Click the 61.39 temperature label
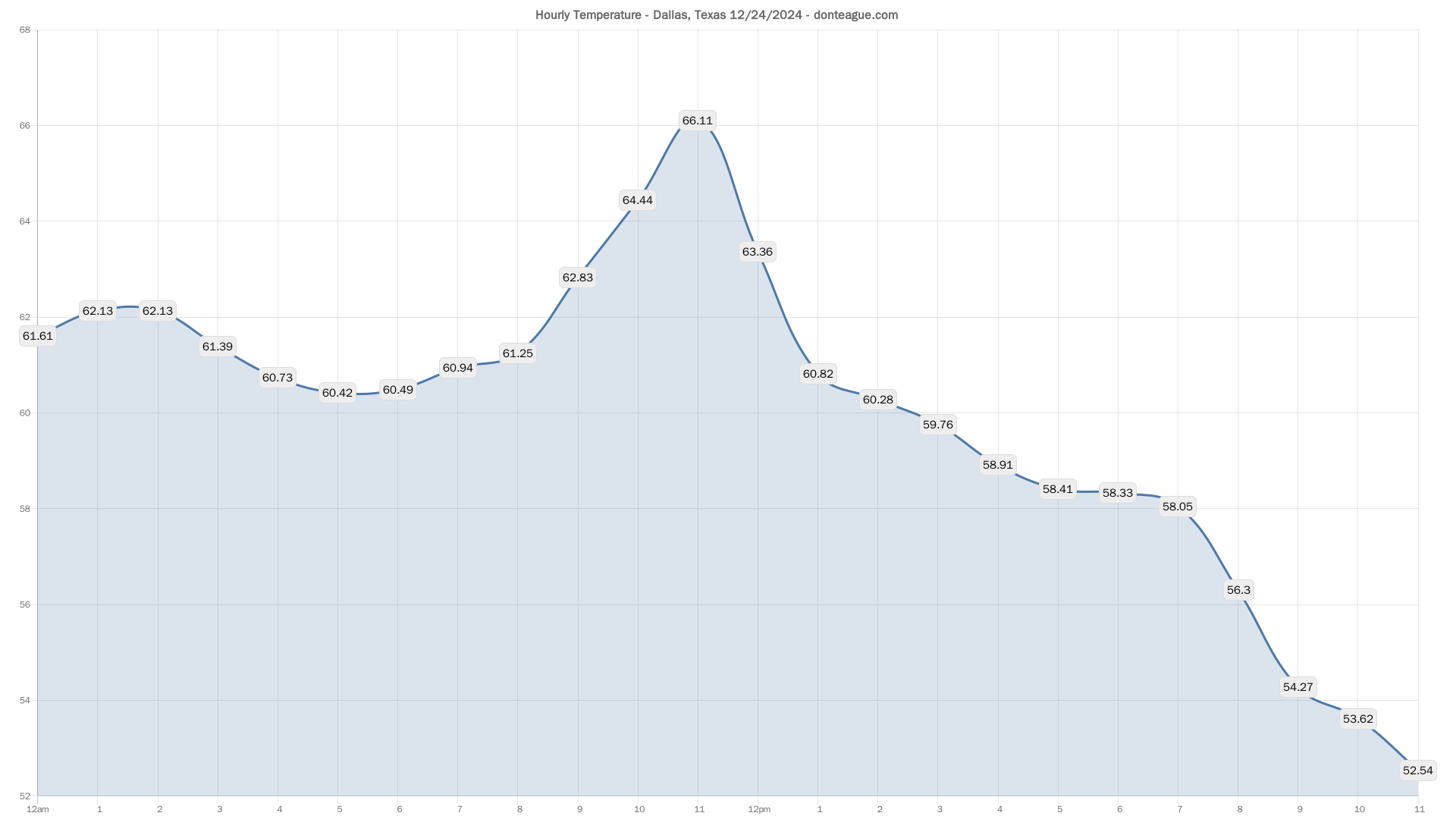This screenshot has height=819, width=1456. (218, 347)
